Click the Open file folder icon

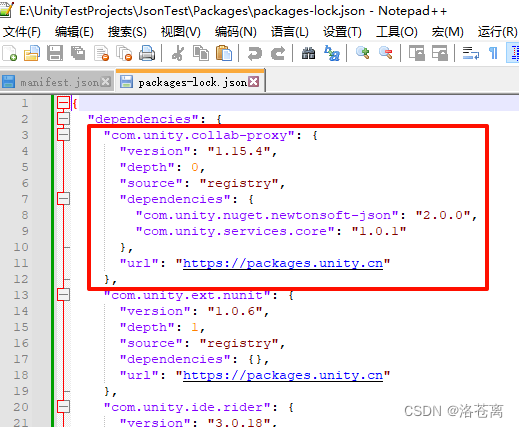(32, 53)
